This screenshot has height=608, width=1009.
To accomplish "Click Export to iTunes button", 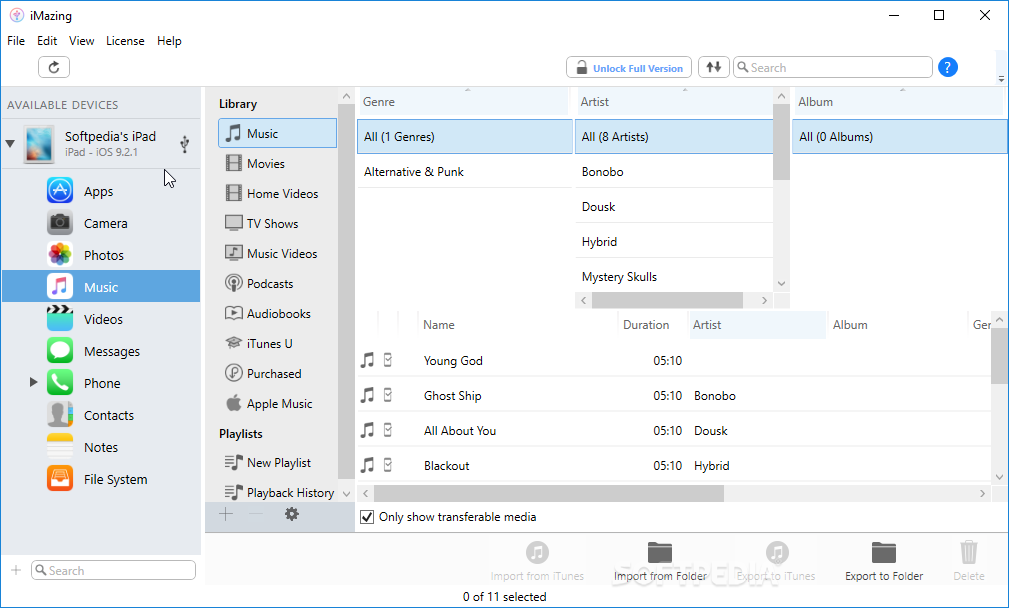I will [x=777, y=562].
